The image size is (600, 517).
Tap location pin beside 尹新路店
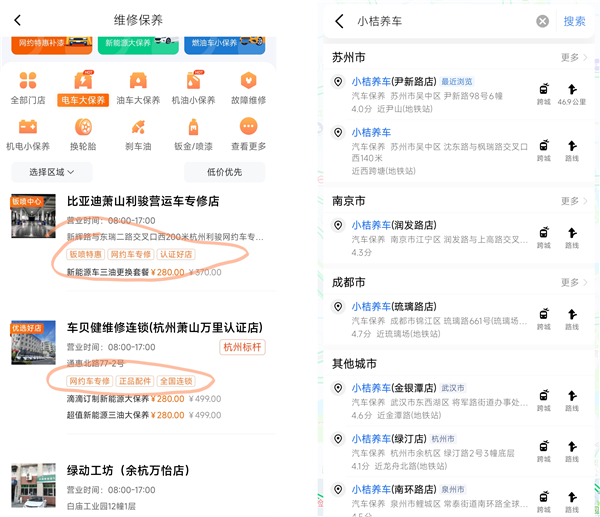click(x=338, y=82)
